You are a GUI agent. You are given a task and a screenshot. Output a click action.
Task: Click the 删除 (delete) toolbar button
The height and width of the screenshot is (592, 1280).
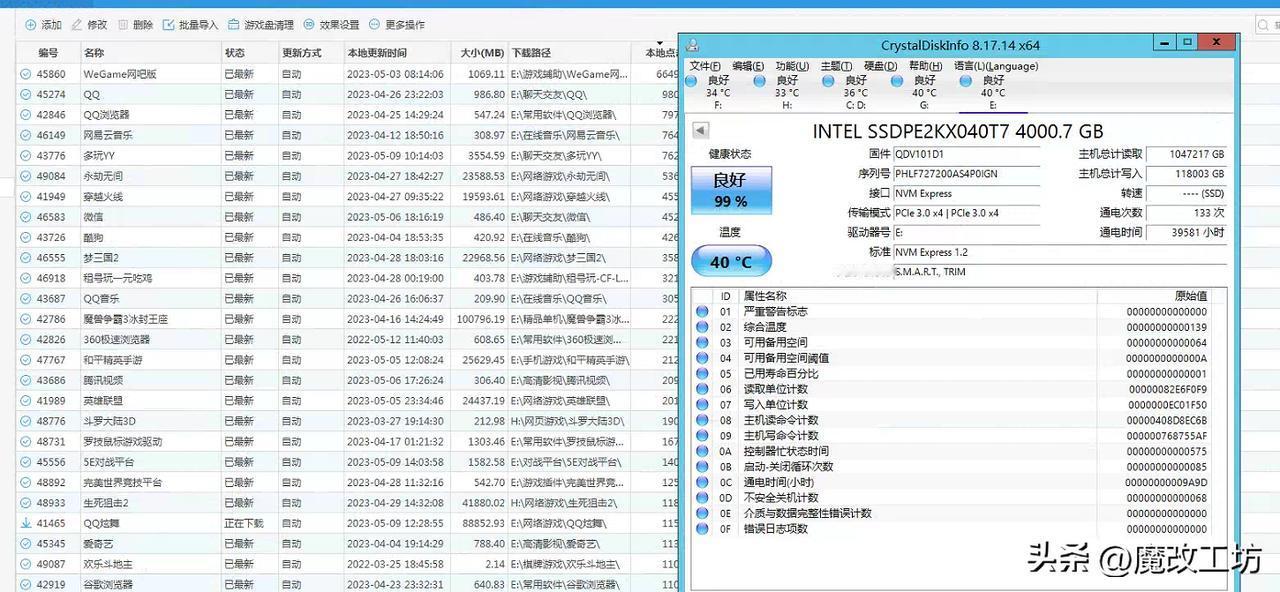(x=135, y=24)
